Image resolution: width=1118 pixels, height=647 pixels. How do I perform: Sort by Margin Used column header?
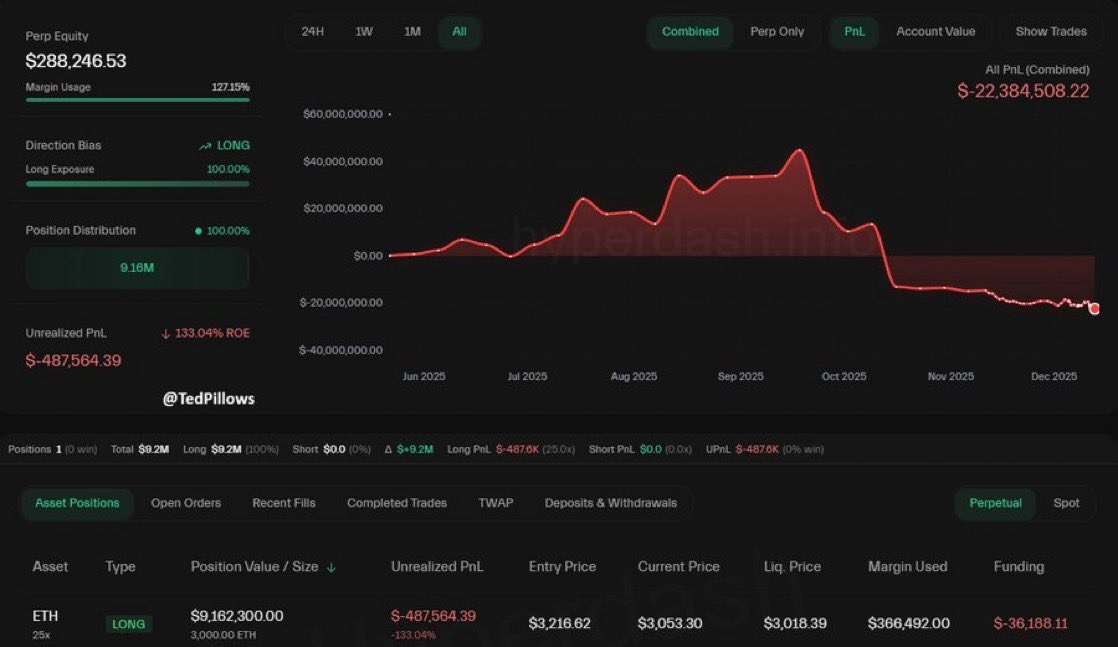(907, 566)
